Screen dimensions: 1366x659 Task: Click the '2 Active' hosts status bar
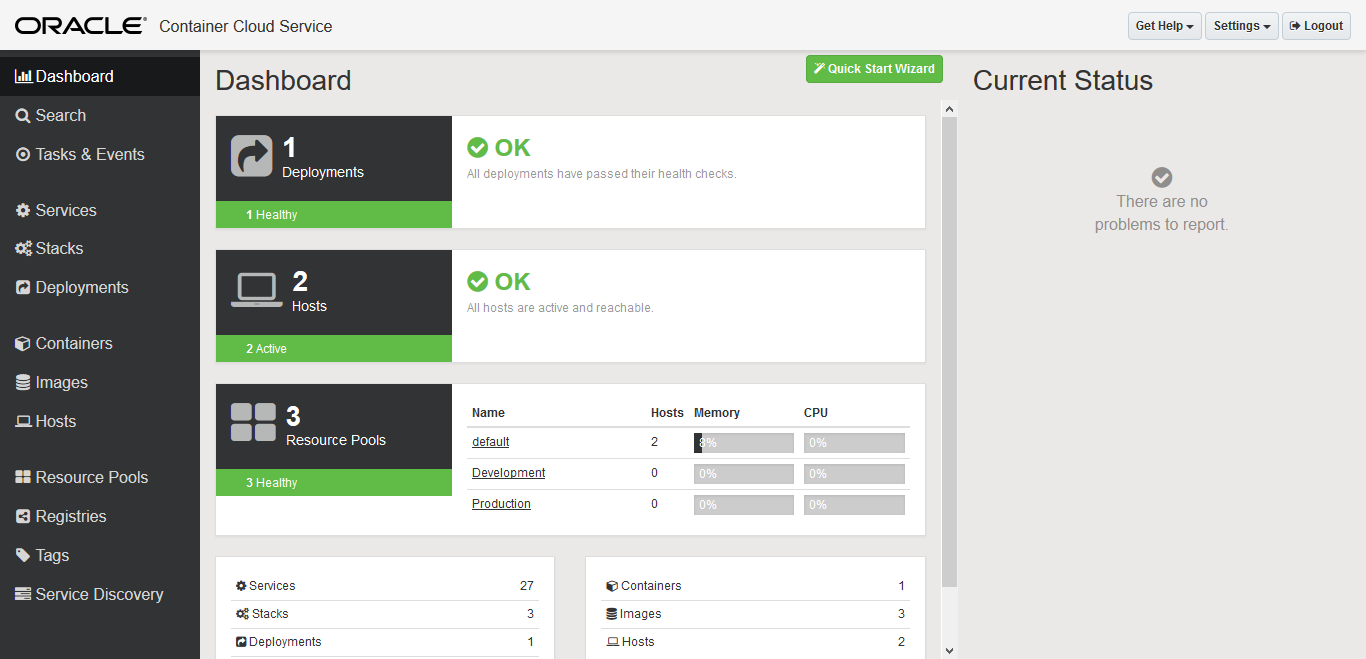click(x=334, y=349)
